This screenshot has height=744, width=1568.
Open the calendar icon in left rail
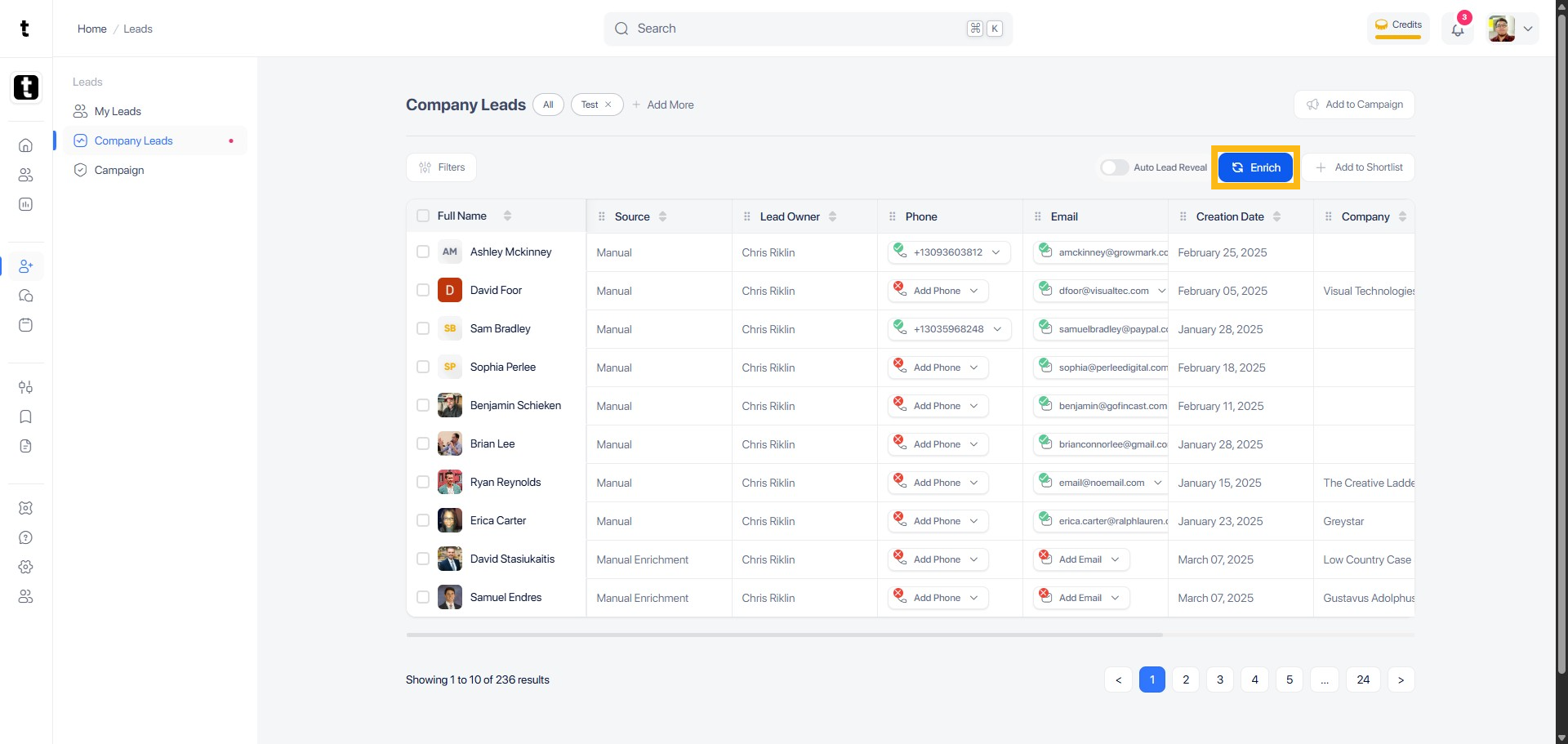point(26,325)
